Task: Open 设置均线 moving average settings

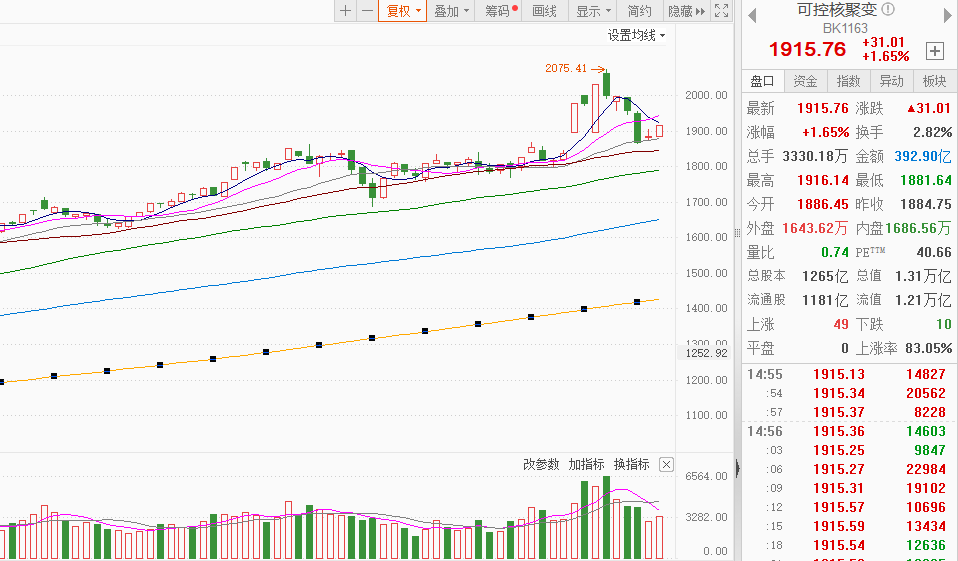Action: point(636,35)
